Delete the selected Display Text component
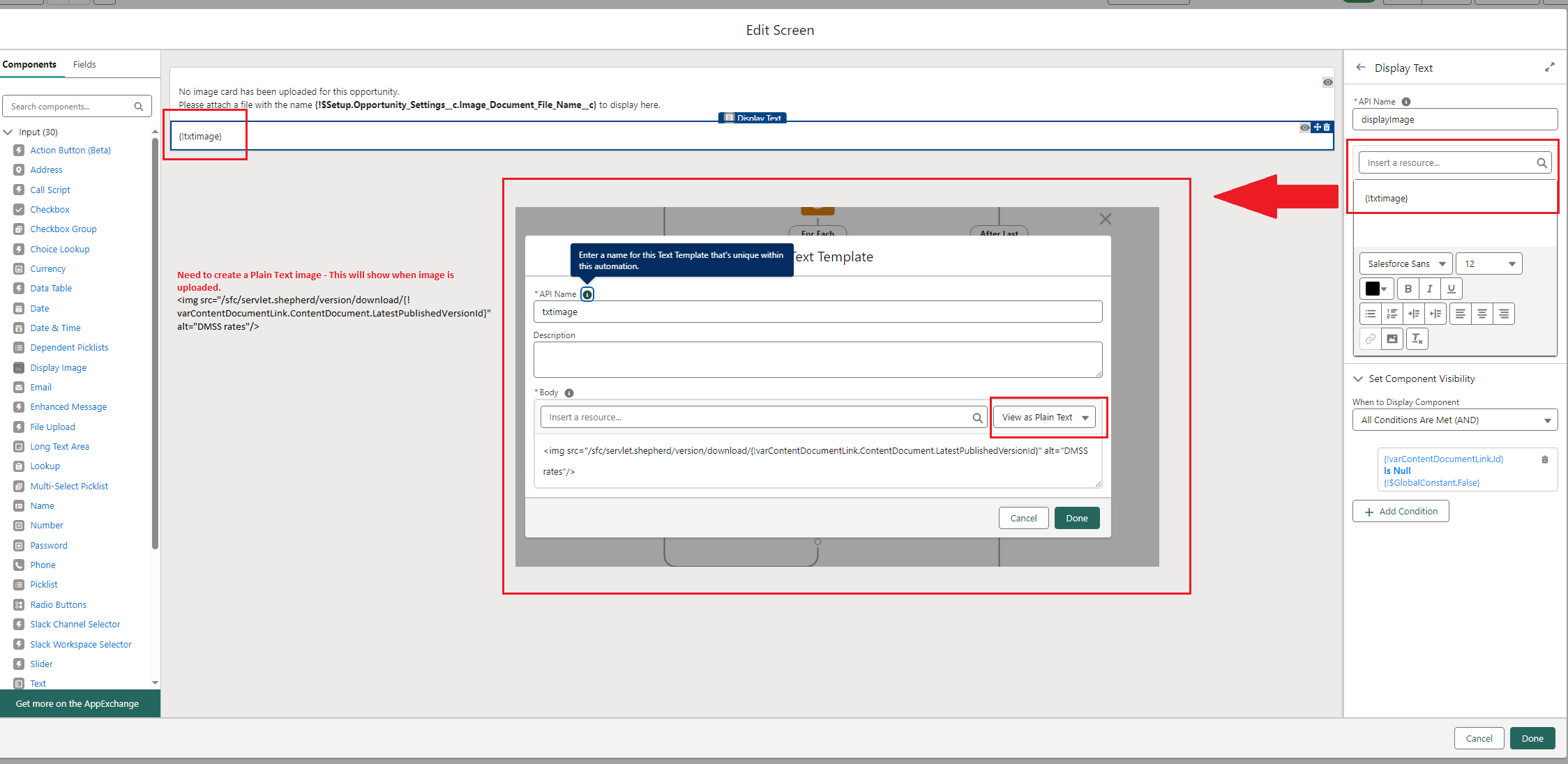 1327,128
